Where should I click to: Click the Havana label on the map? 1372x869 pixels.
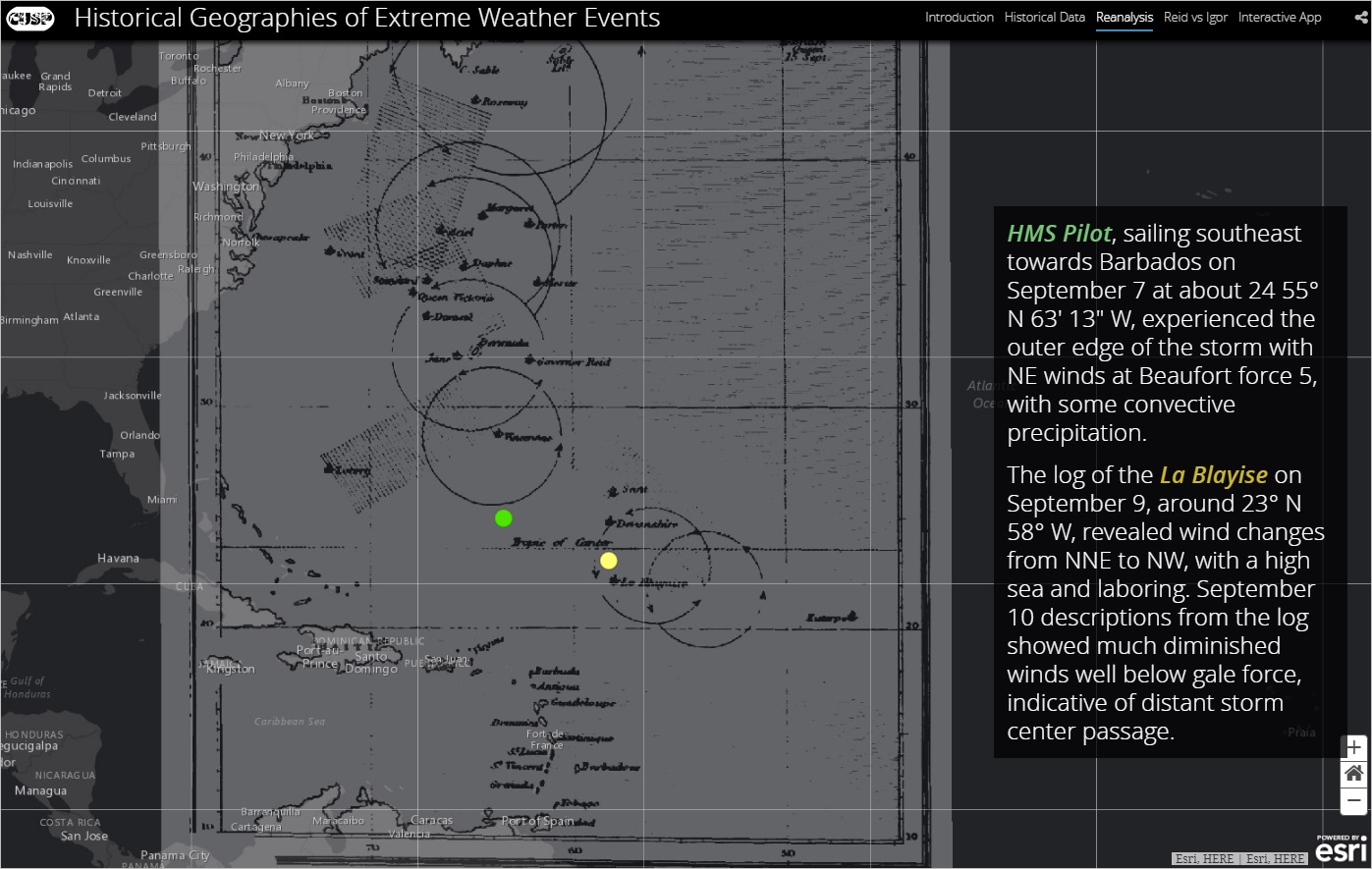coord(118,558)
